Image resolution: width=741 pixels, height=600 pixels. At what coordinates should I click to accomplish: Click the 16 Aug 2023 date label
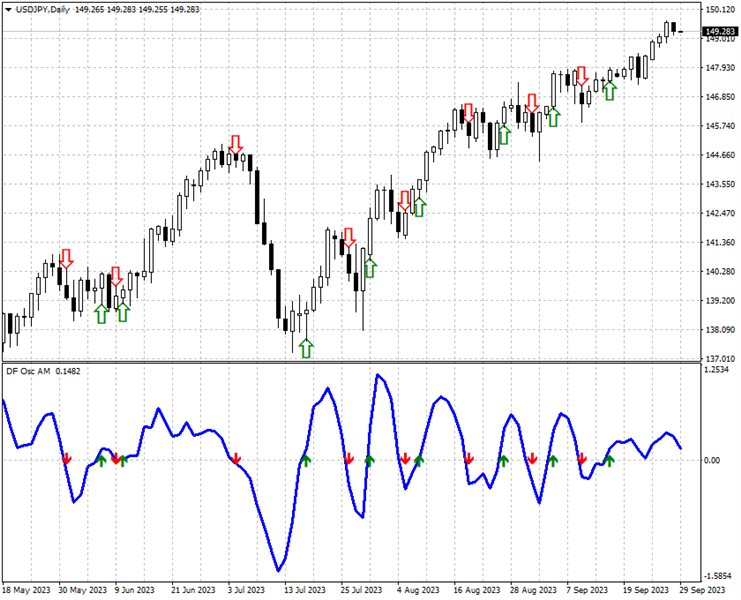tap(477, 590)
